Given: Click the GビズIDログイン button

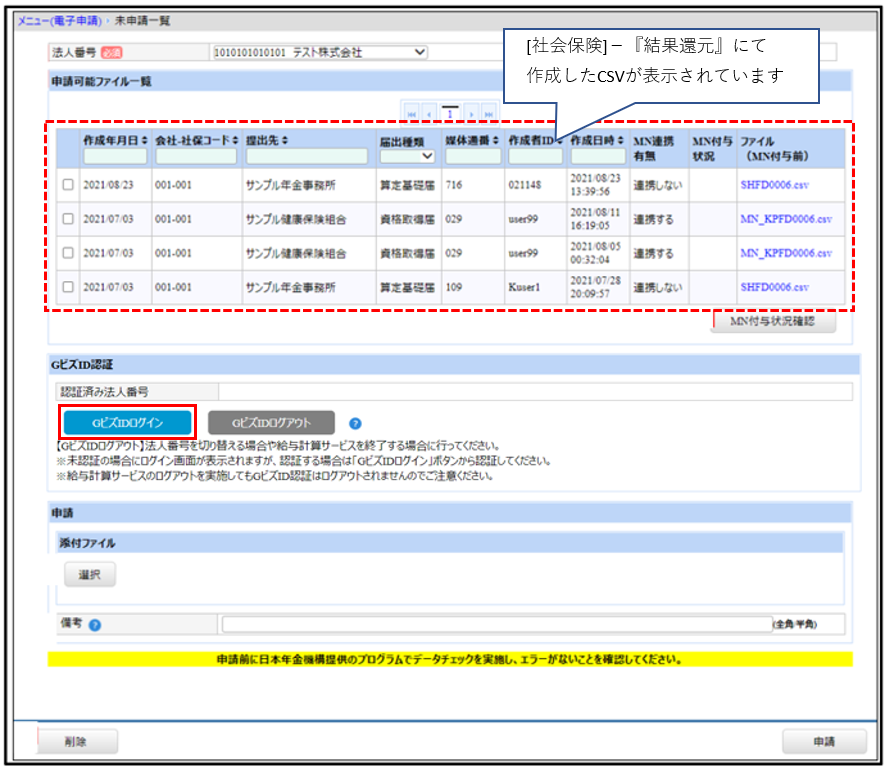Looking at the screenshot, I should coord(127,423).
